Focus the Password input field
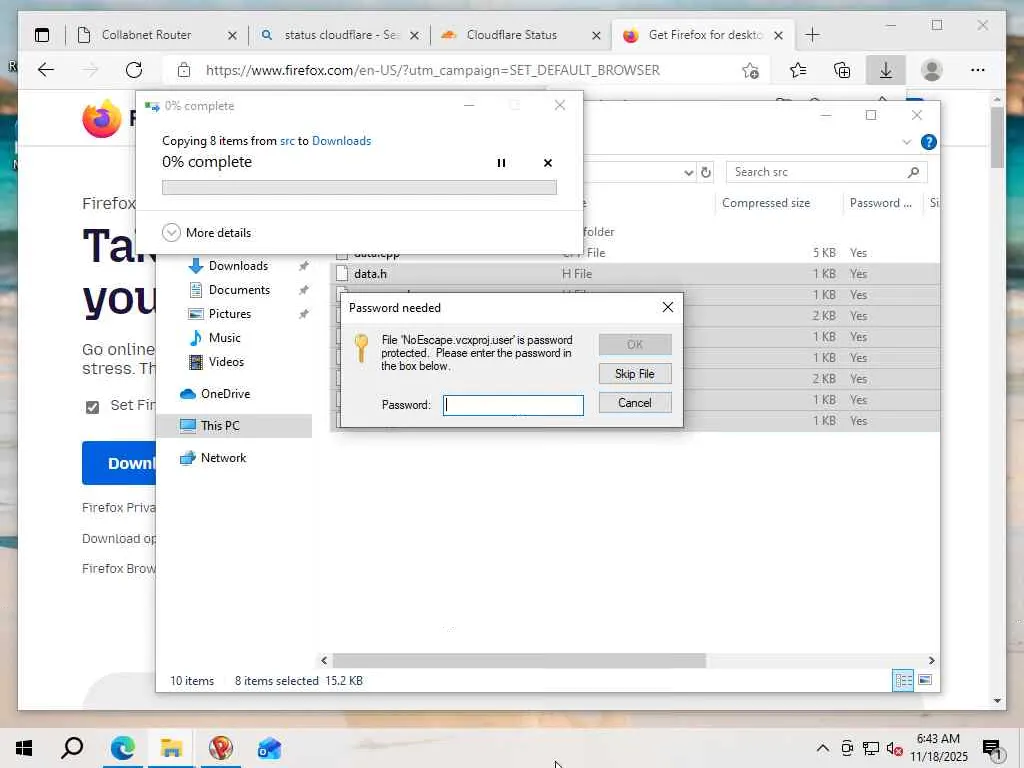1024x768 pixels. (x=513, y=405)
